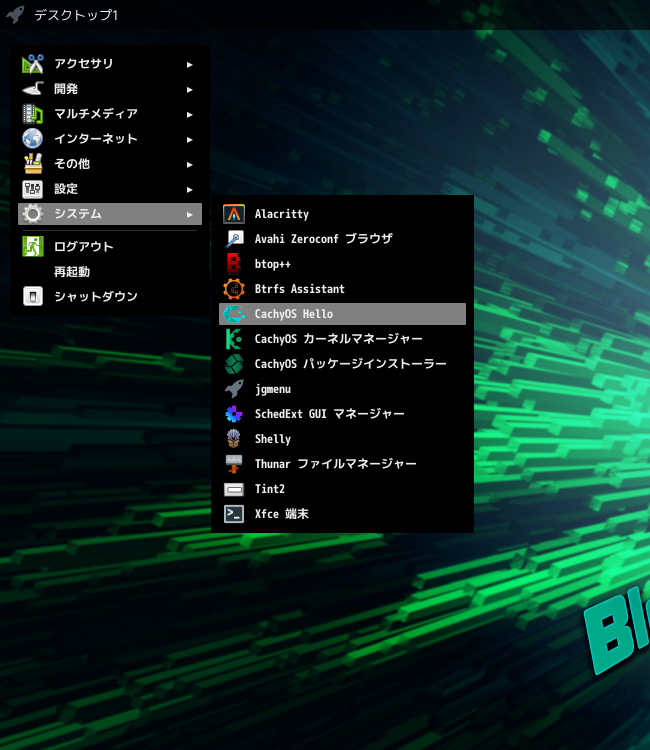Screen dimensions: 650x750
Task: Open CachyOS カーネルマネージャー entry
Action: click(342, 339)
